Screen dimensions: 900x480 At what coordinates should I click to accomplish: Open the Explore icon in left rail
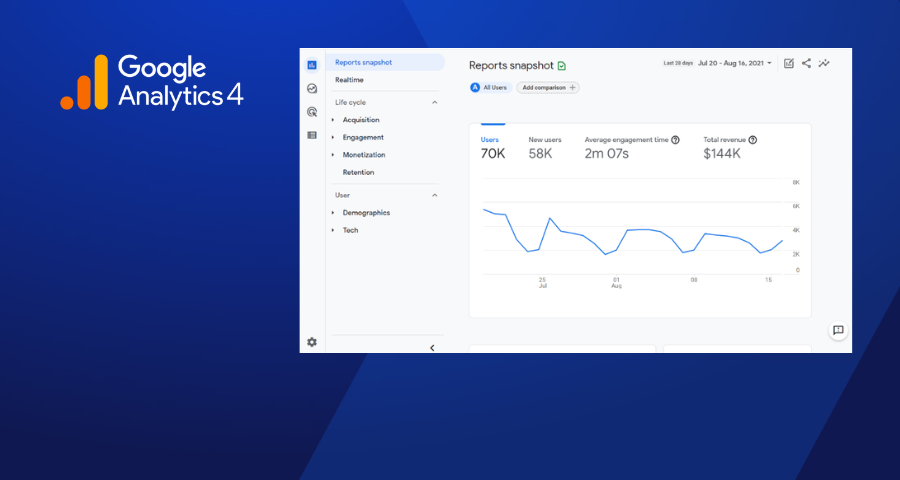(x=312, y=88)
